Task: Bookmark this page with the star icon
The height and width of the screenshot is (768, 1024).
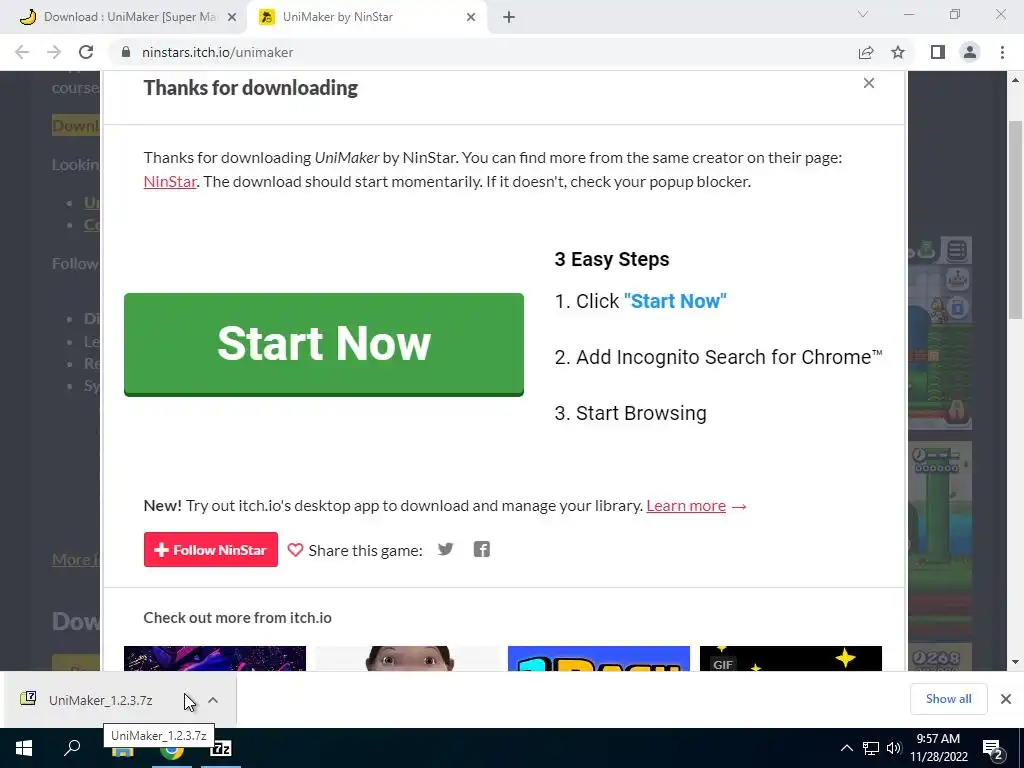Action: (x=898, y=52)
